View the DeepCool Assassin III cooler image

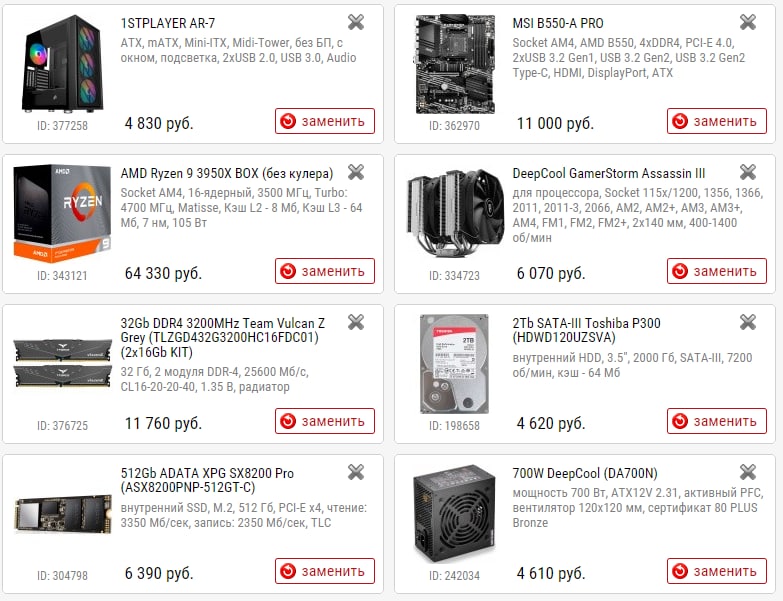tap(454, 214)
